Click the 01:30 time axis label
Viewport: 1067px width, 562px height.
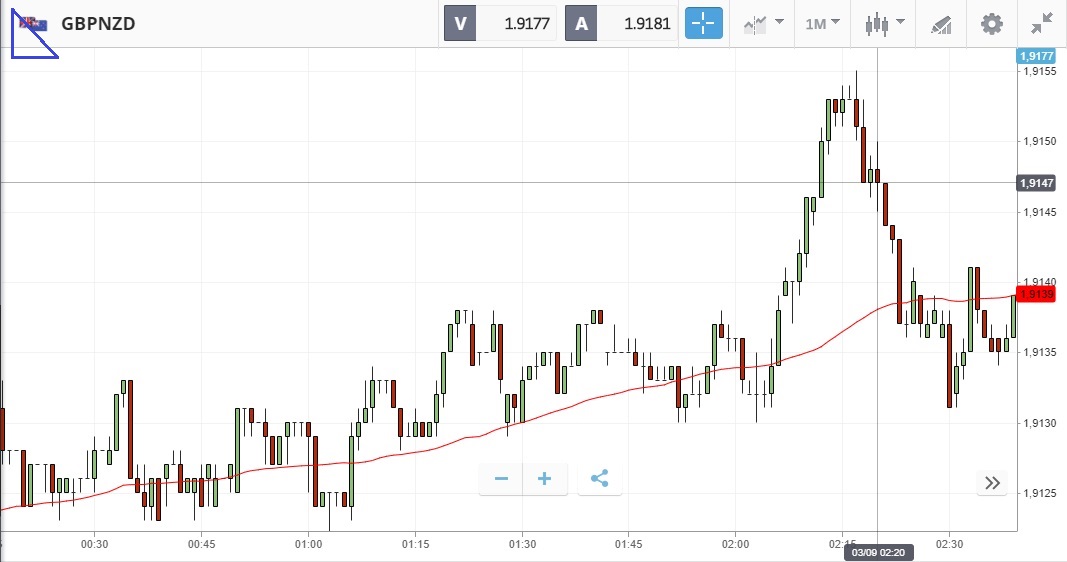click(x=522, y=544)
